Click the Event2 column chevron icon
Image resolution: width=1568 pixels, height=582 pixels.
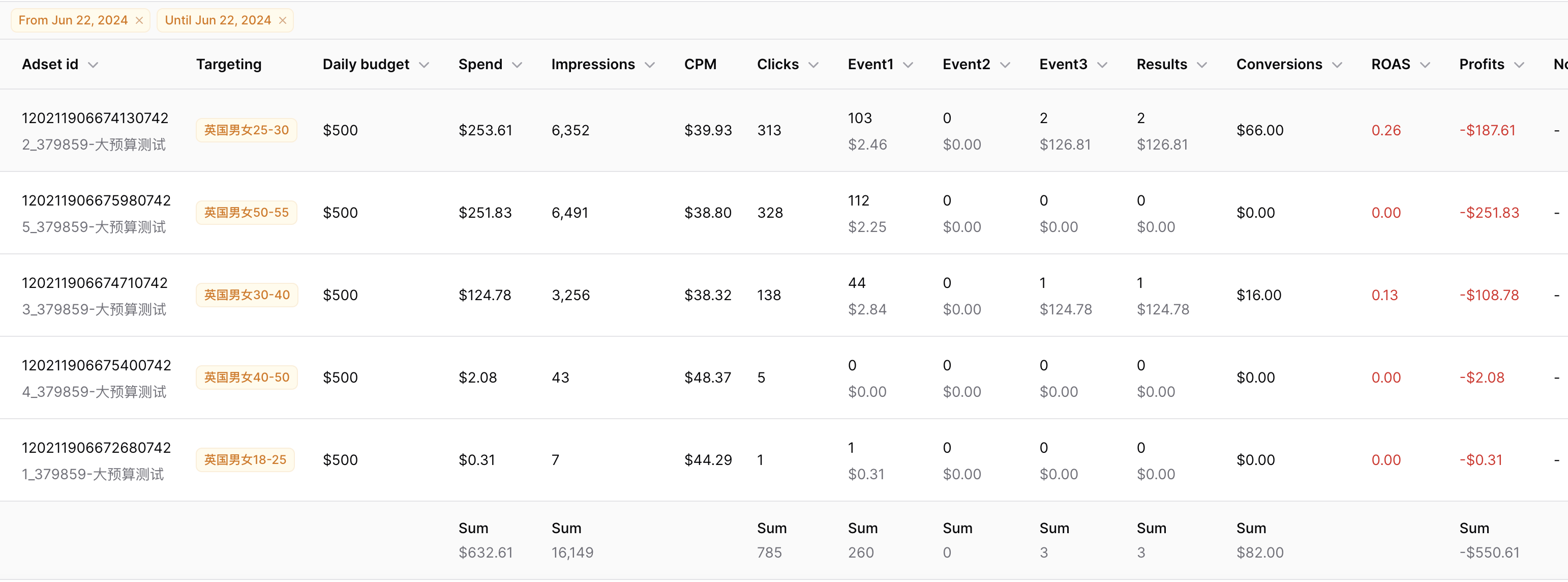[1005, 65]
